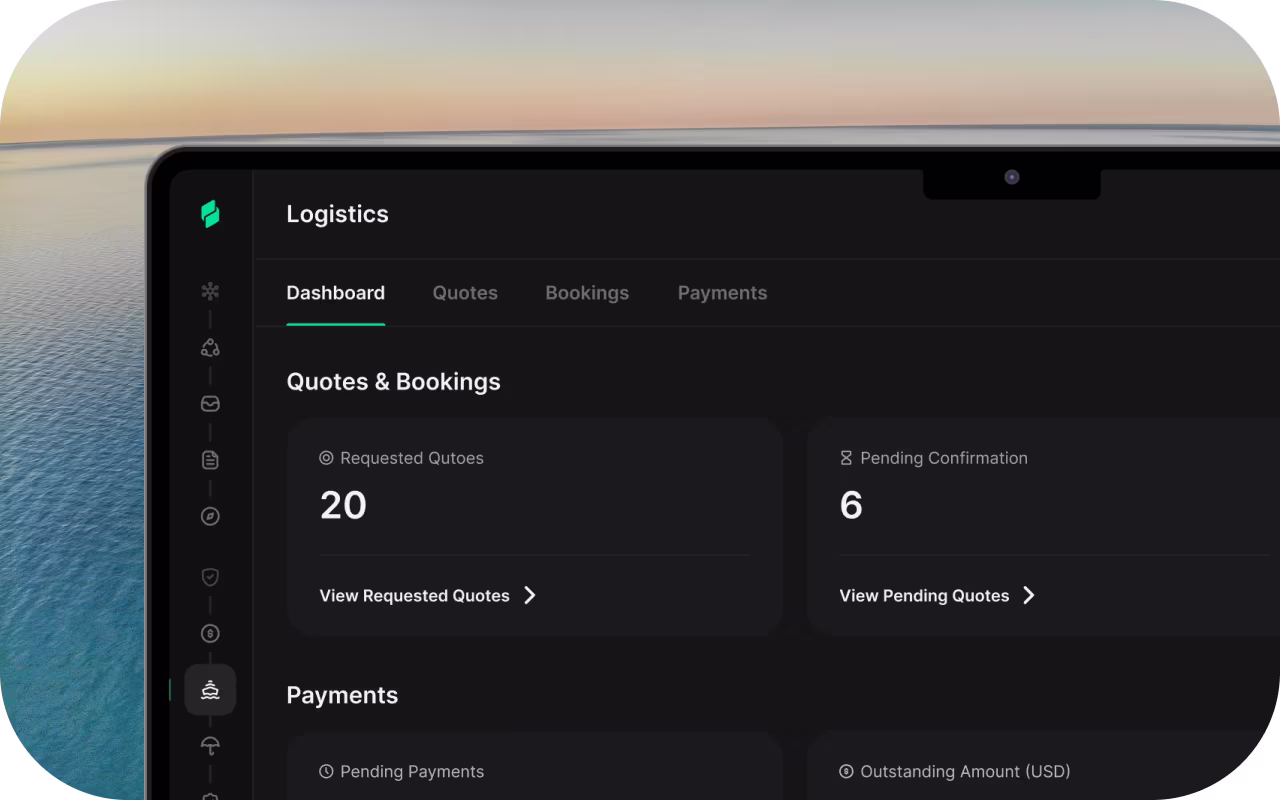Click the clock icon beside Pending Payments

pyautogui.click(x=326, y=772)
